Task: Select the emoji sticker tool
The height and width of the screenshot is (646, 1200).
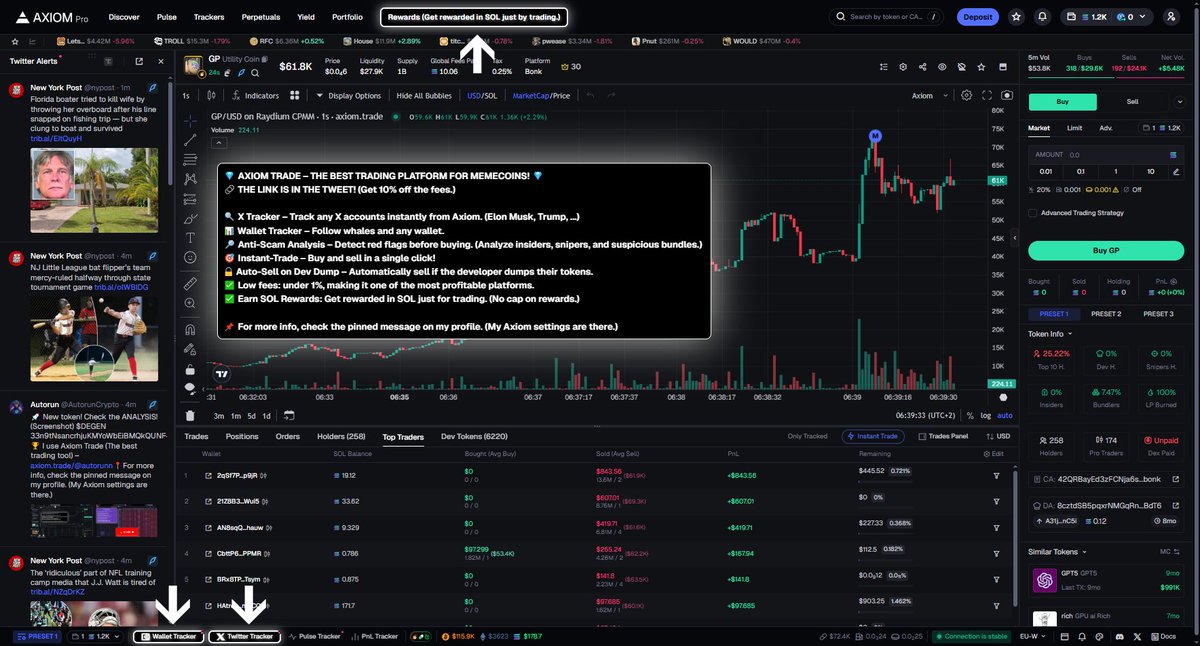Action: pyautogui.click(x=191, y=258)
